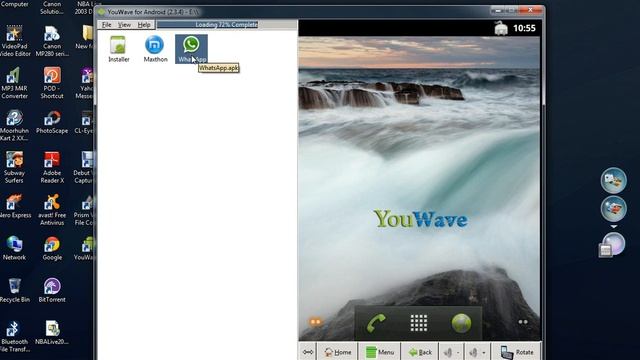
Task: Click the emulator Menu button
Action: (x=380, y=352)
